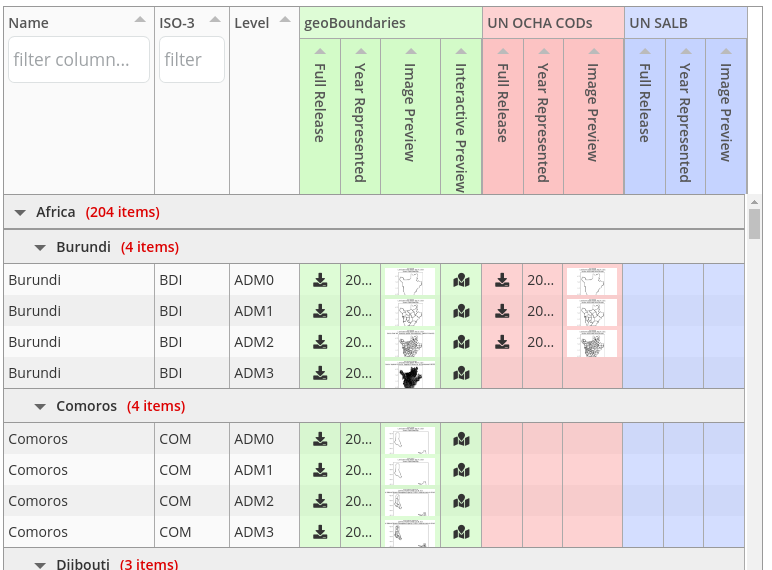772x570 pixels.
Task: Focus the Name filter column field
Action: coord(79,60)
